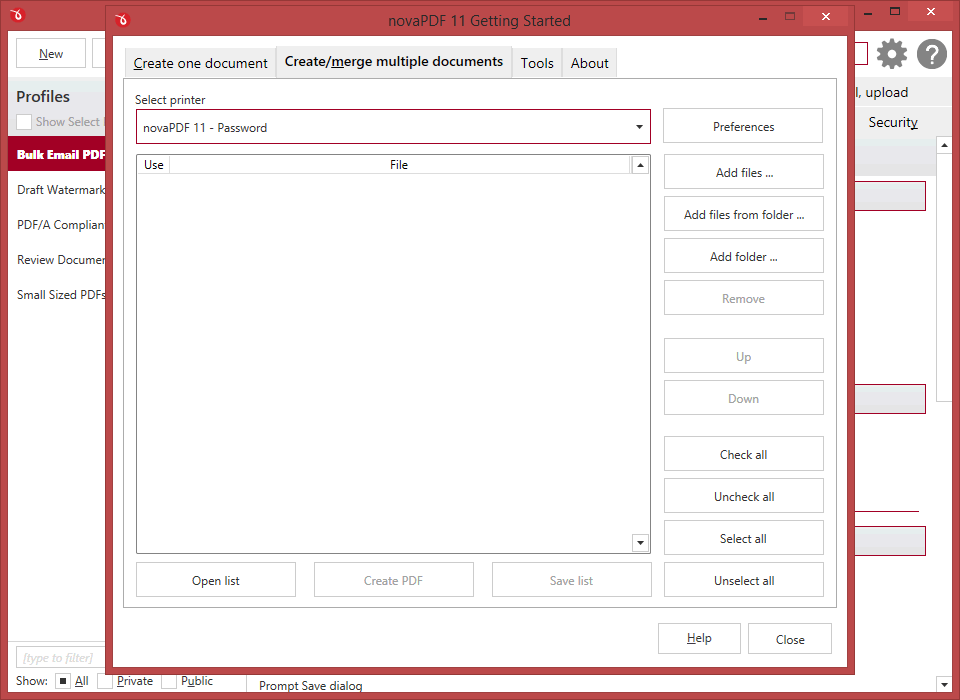The image size is (960, 700).
Task: Click the Close button in dialog footer
Action: coord(790,639)
